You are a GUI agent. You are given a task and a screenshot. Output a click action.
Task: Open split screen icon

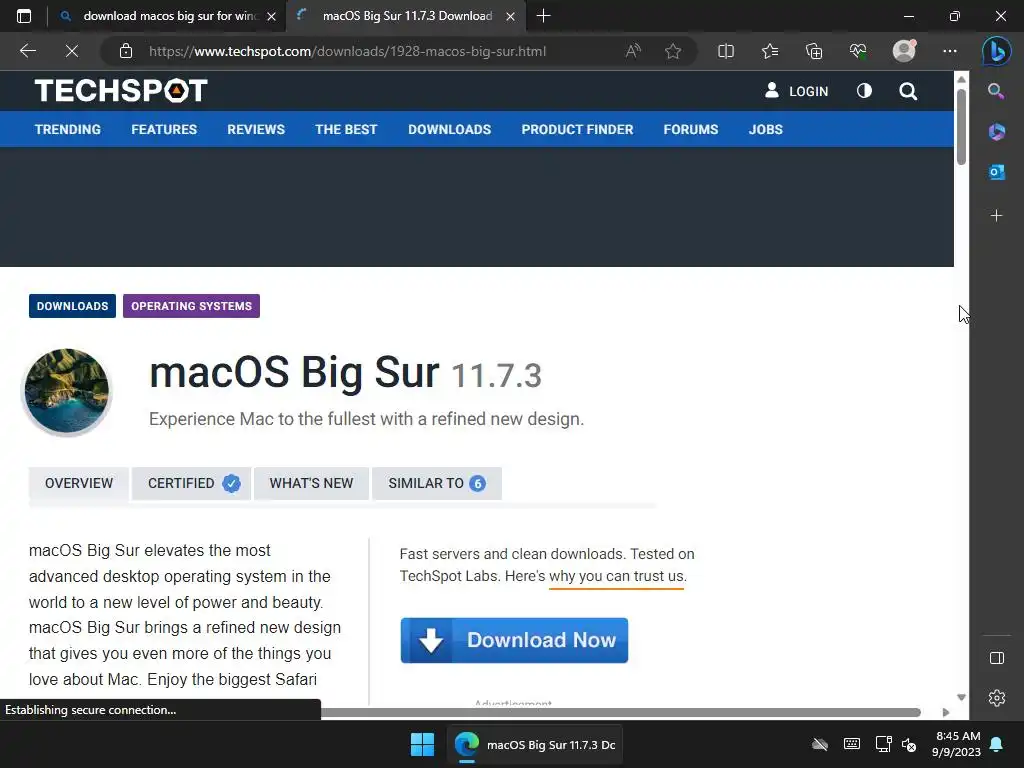(x=726, y=51)
